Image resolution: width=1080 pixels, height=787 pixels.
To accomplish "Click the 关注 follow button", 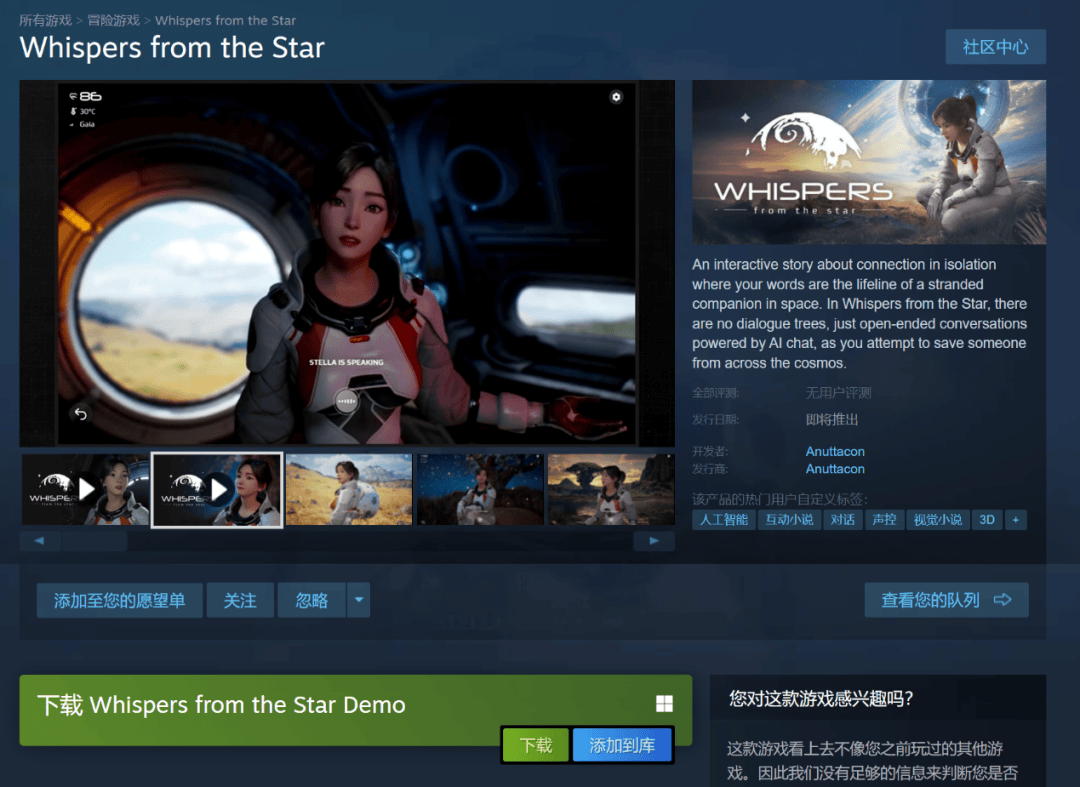I will [x=240, y=600].
